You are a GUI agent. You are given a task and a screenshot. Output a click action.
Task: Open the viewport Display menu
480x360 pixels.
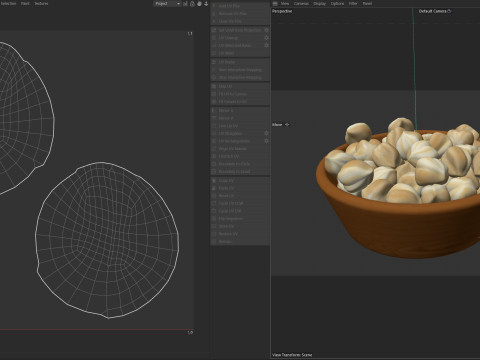(x=320, y=4)
